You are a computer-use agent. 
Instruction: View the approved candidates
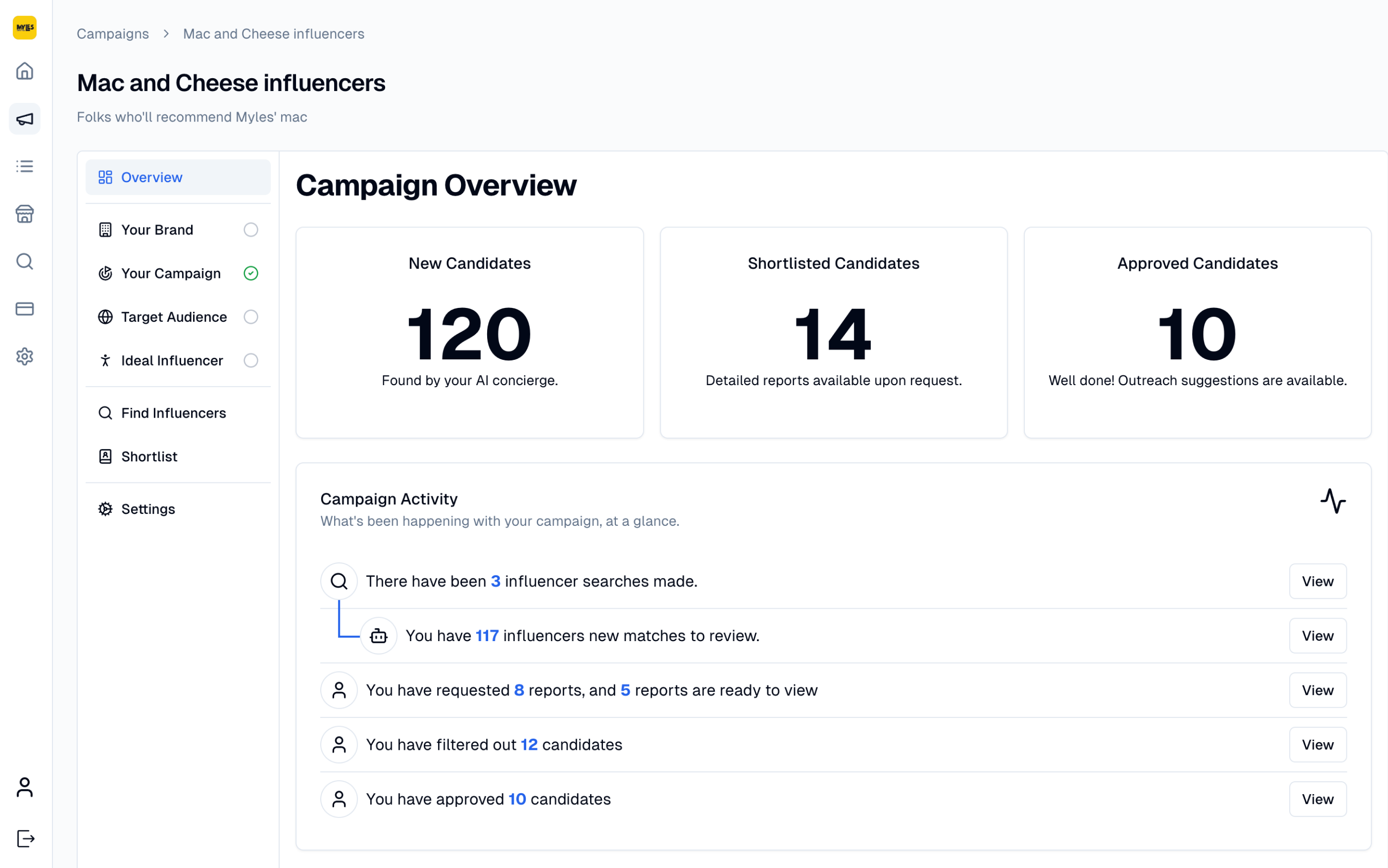[1317, 799]
